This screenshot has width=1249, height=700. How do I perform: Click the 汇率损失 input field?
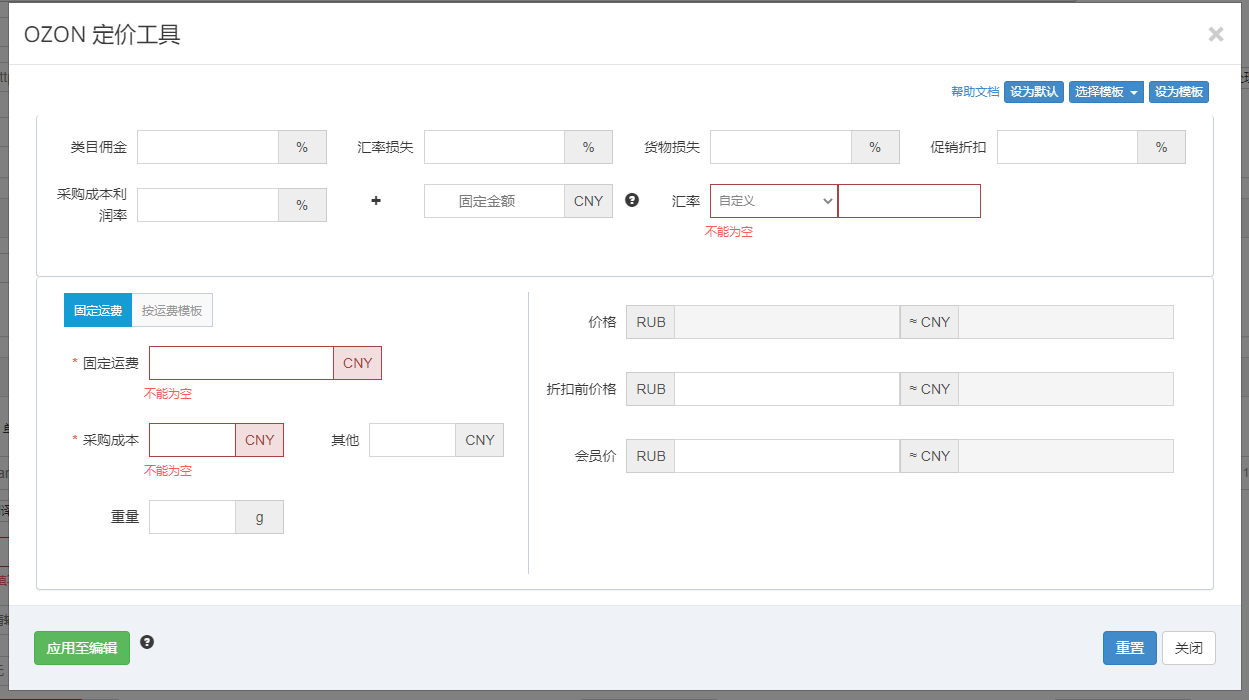pos(494,147)
